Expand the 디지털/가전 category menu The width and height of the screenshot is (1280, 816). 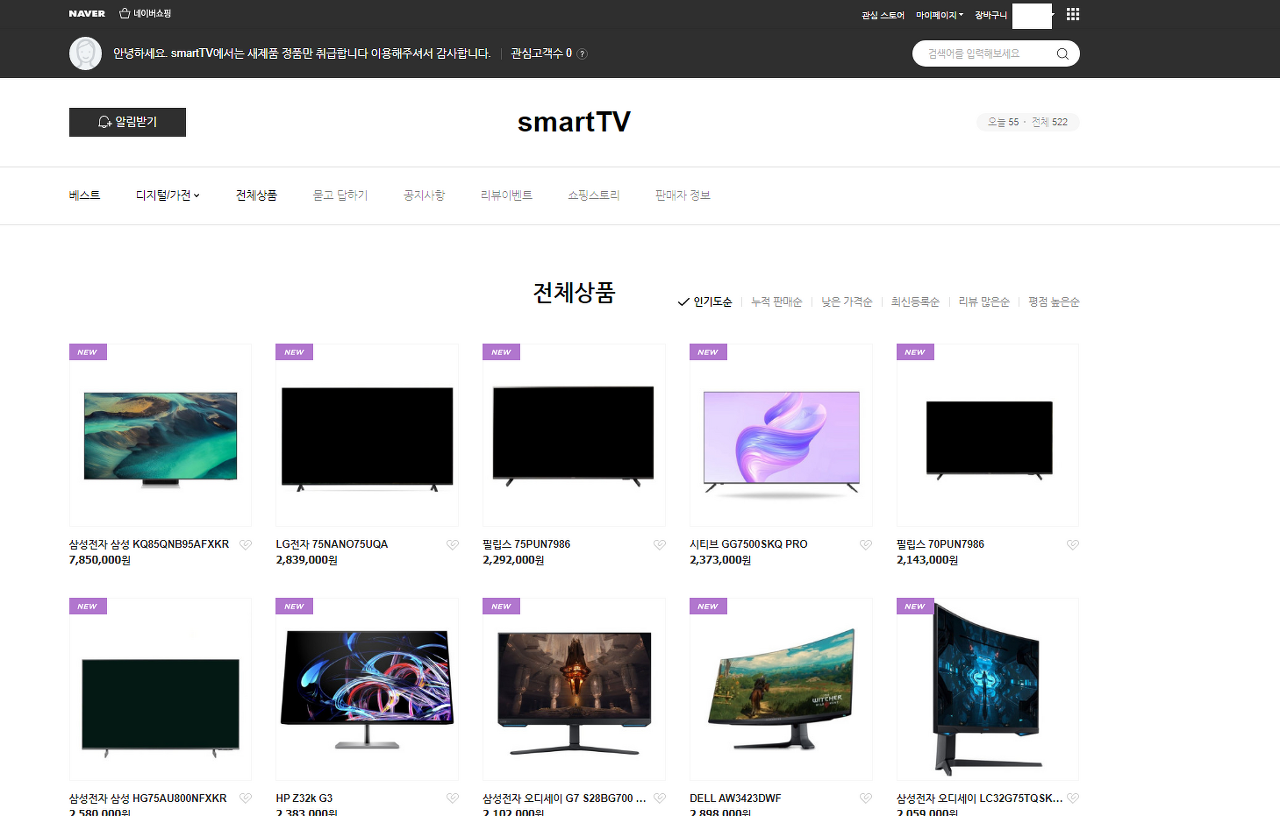[168, 196]
